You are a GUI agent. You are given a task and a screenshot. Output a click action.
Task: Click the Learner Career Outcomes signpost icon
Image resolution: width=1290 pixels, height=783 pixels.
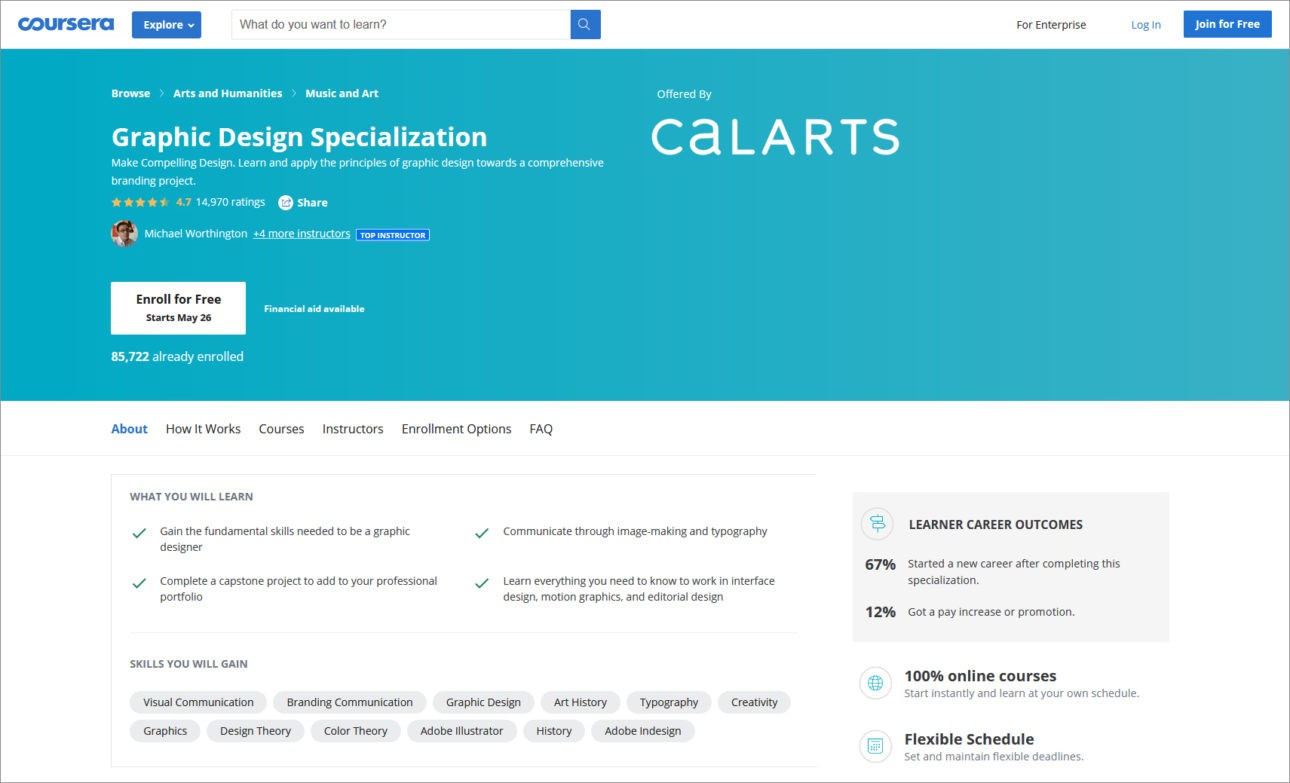pos(877,524)
